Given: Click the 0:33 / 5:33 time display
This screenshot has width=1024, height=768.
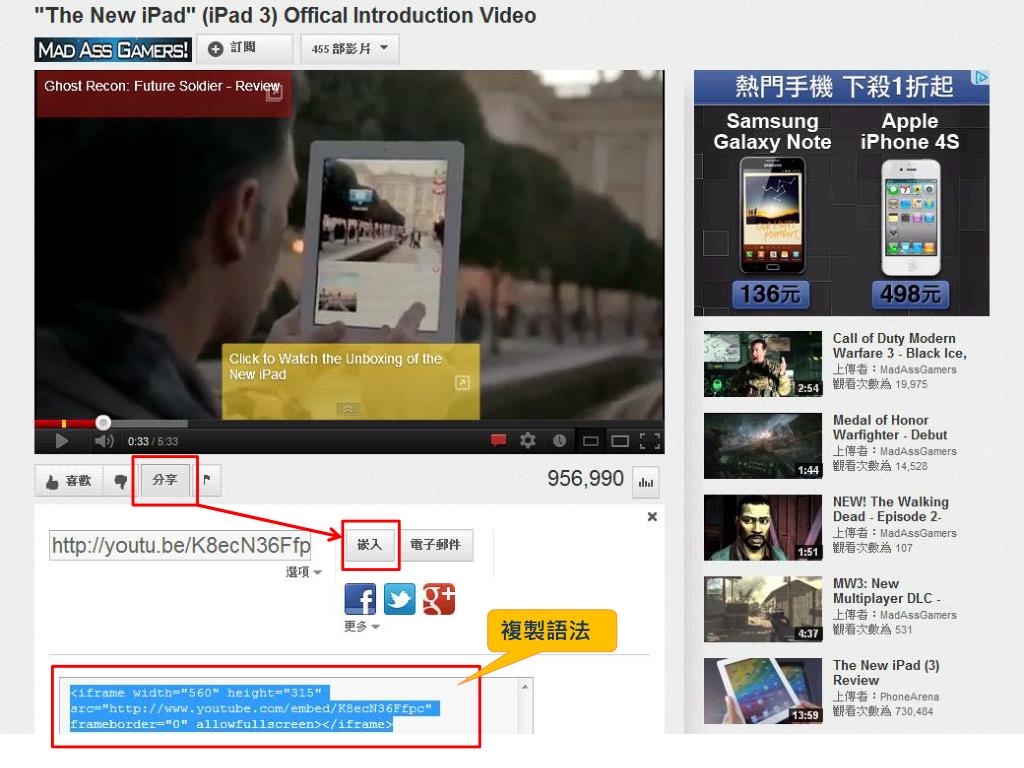Looking at the screenshot, I should (x=153, y=441).
